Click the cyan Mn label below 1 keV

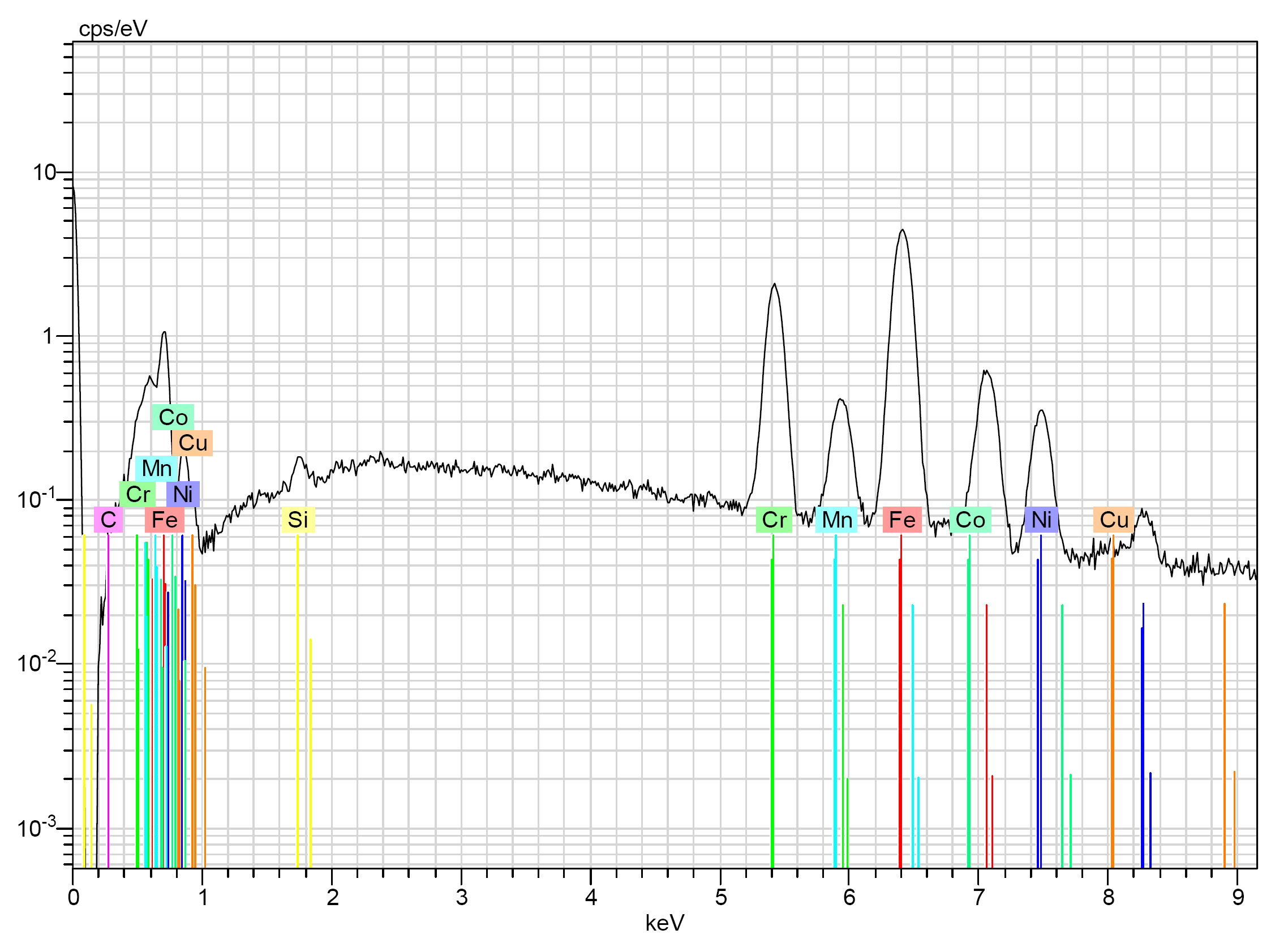coord(156,468)
